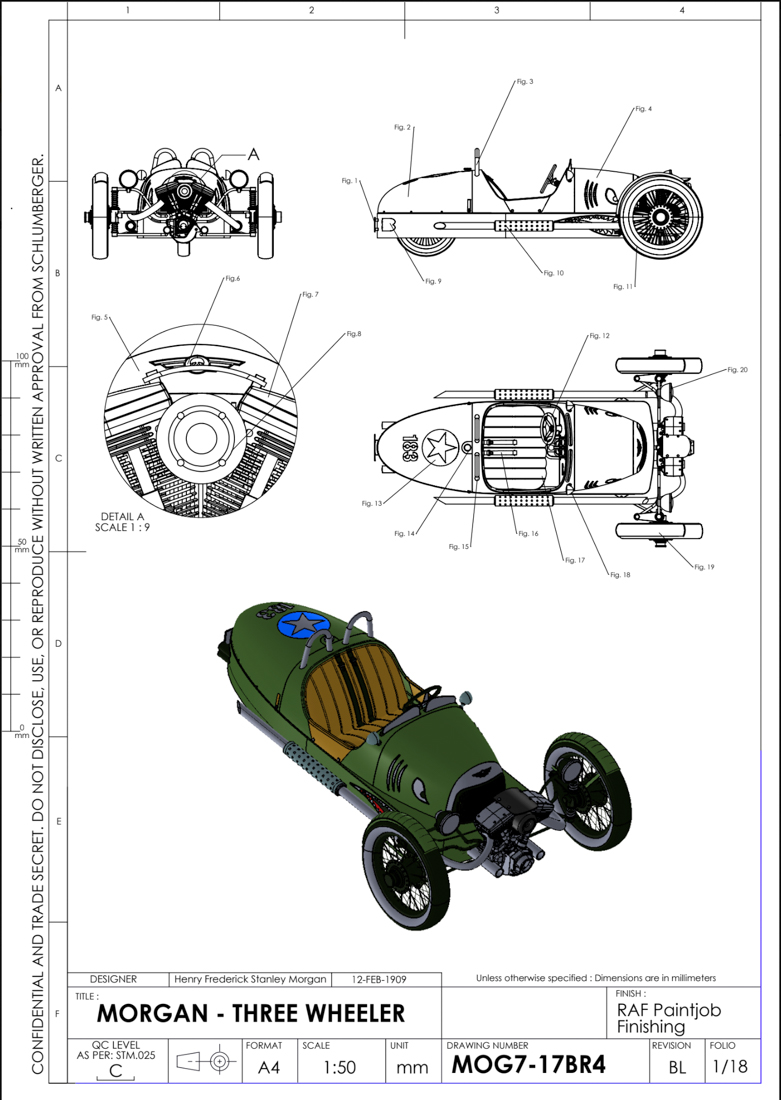Click the 'QC LEVEL AS PER: STM.025' text
Viewport: 781px width, 1100px height.
[x=116, y=1050]
